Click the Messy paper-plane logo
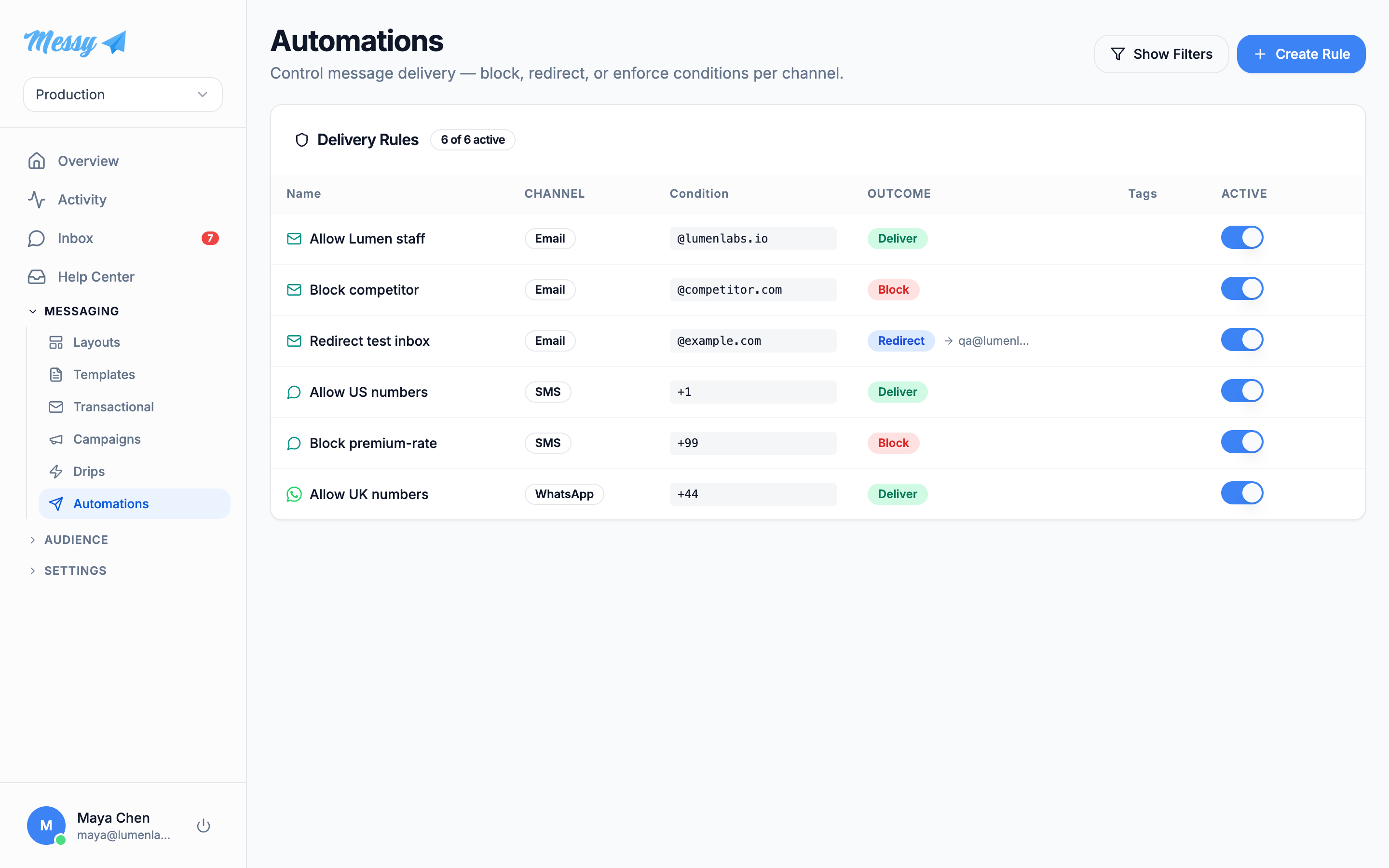 pyautogui.click(x=75, y=42)
